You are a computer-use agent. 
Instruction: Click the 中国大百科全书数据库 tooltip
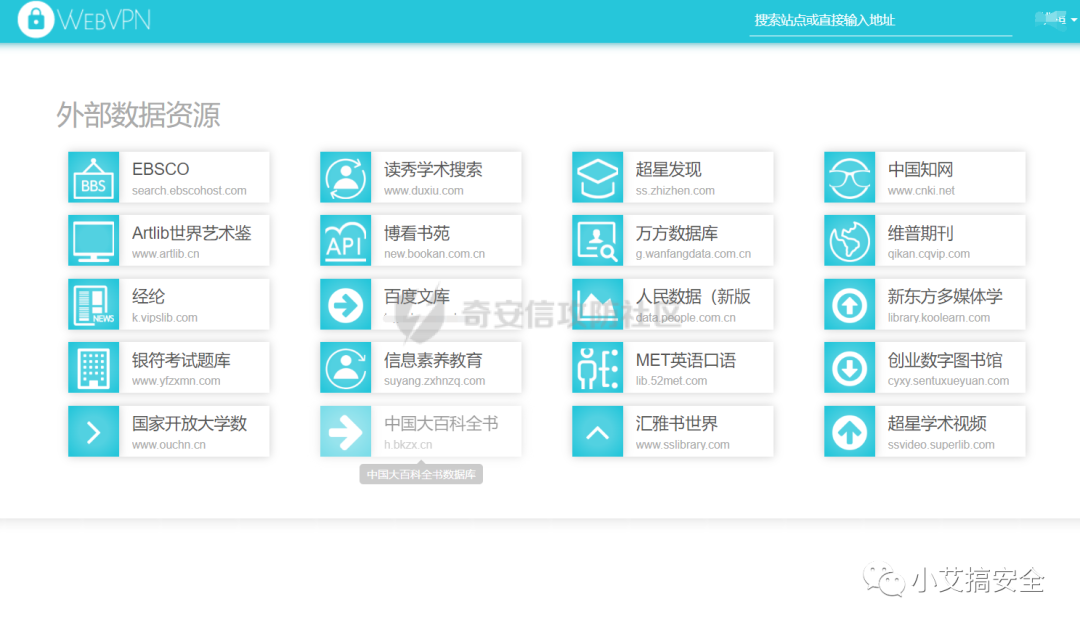coord(421,474)
